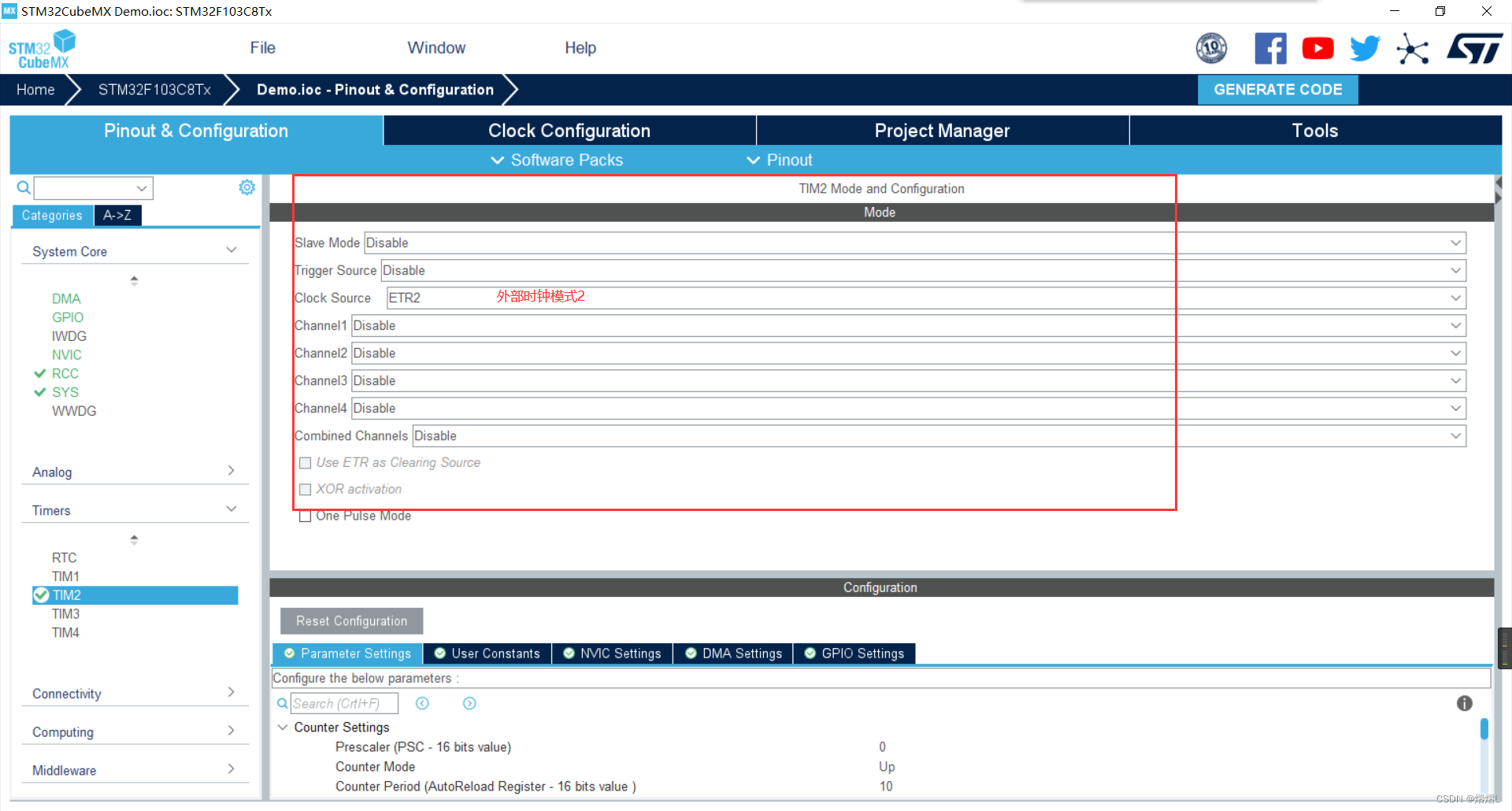1512x811 pixels.
Task: Check the One Pulse Mode option
Action: point(305,517)
